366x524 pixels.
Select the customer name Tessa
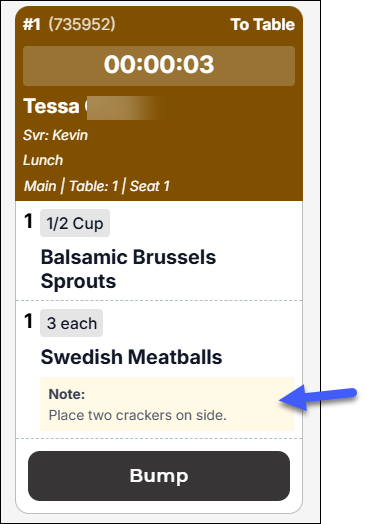pyautogui.click(x=51, y=106)
